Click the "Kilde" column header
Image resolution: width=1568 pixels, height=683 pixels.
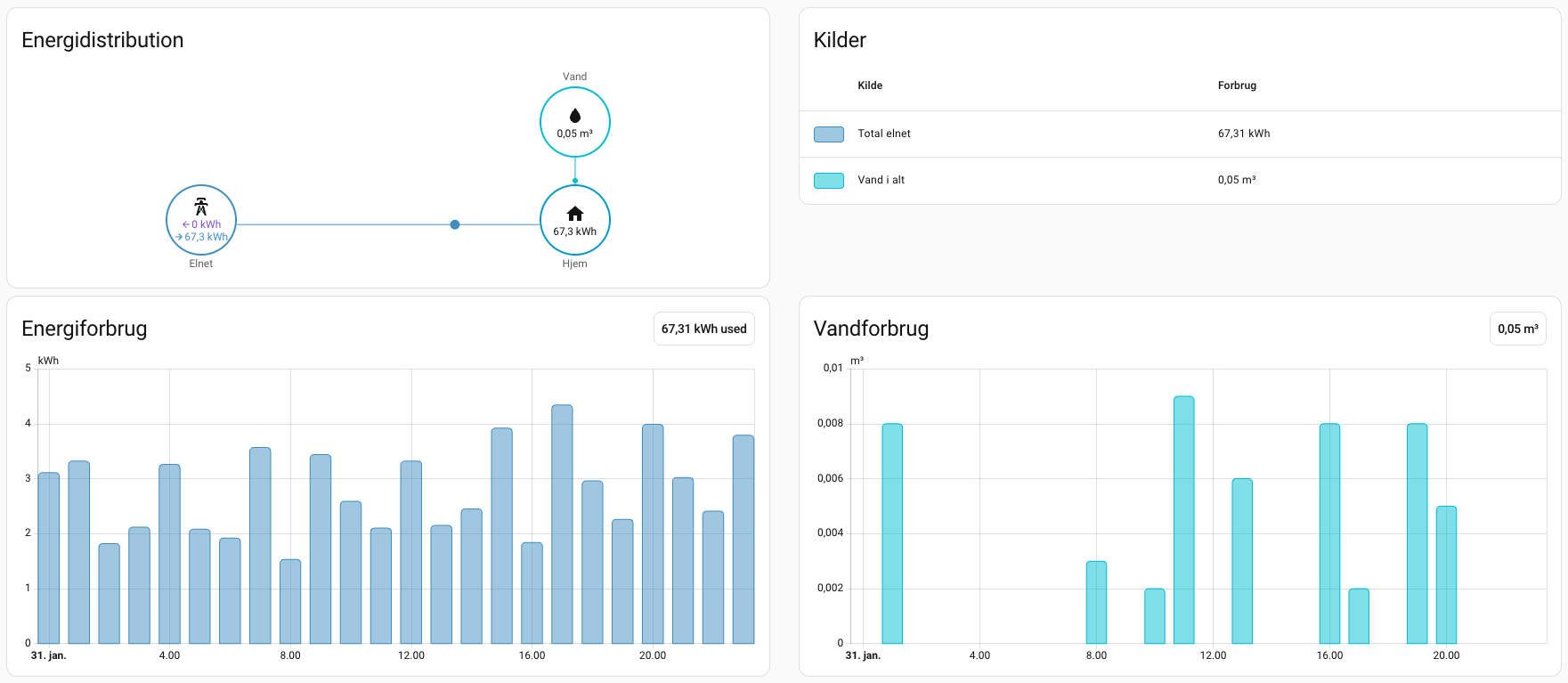pos(870,85)
